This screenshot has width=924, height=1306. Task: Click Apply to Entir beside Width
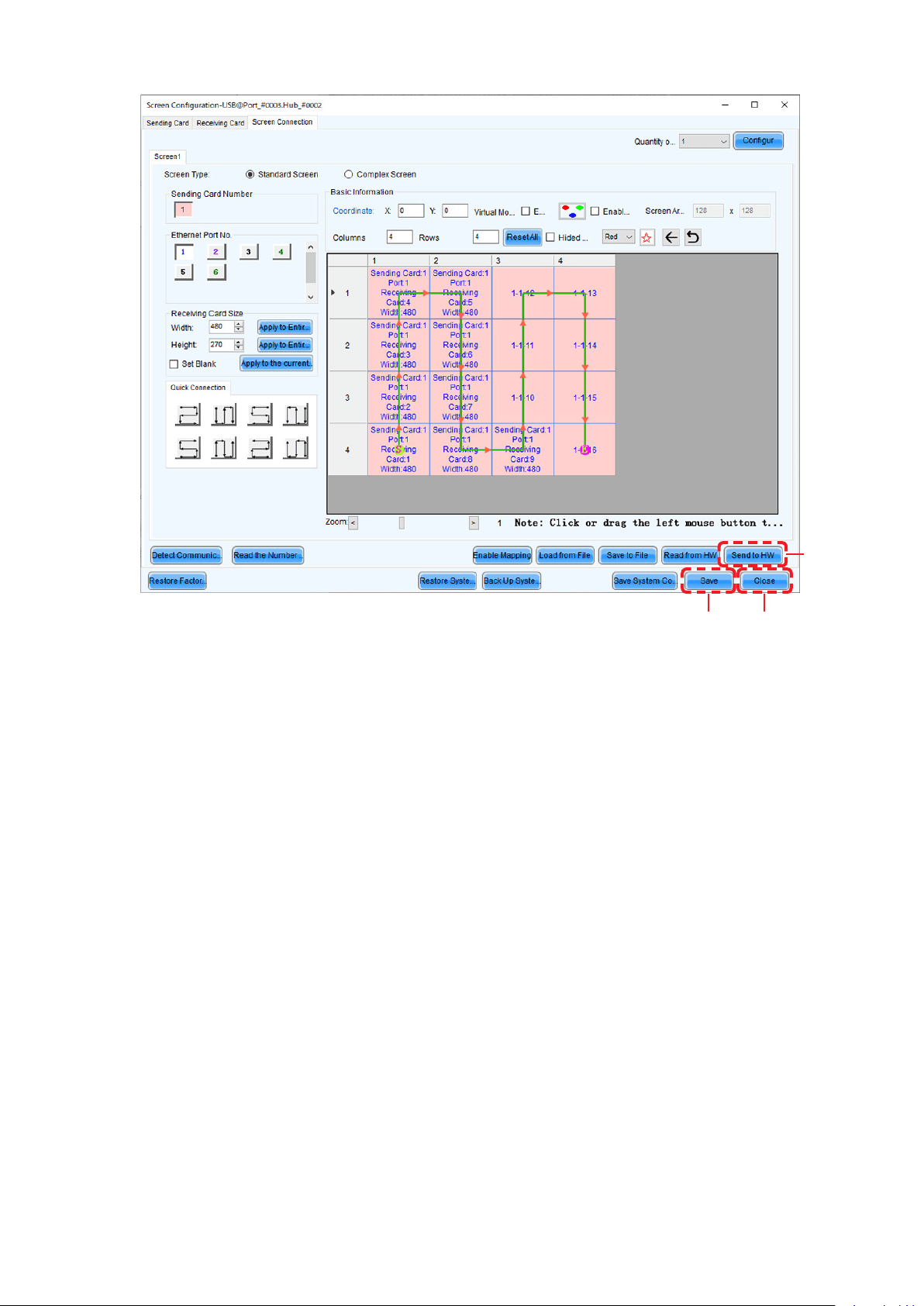coord(284,327)
